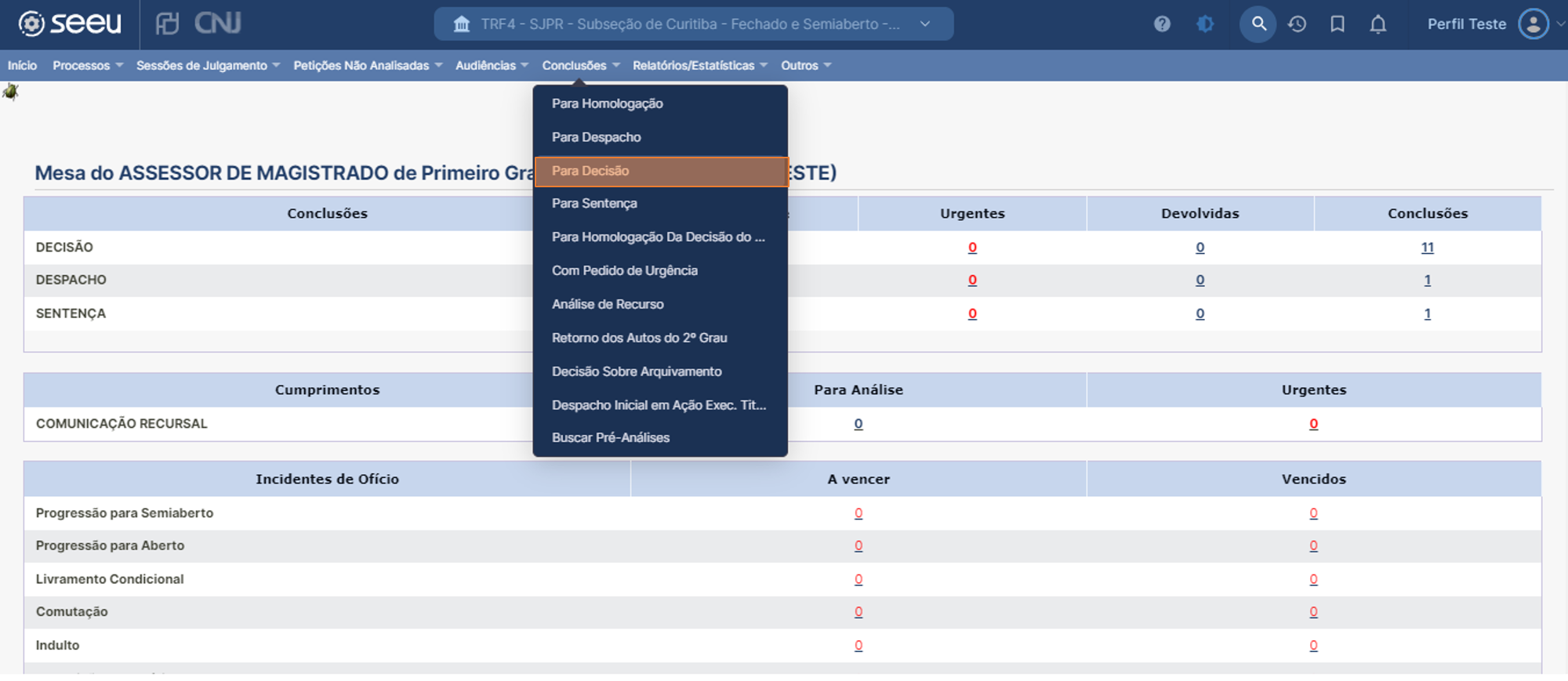
Task: Open DESPACHO conclusões count 1
Action: coord(1427,280)
